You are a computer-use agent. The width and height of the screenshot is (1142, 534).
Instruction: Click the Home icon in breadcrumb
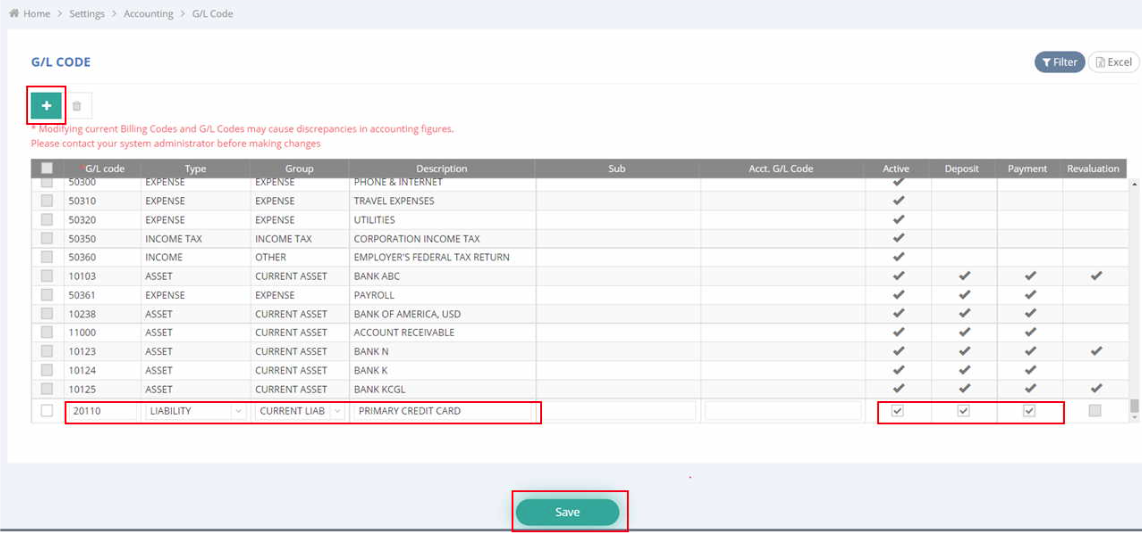[13, 14]
